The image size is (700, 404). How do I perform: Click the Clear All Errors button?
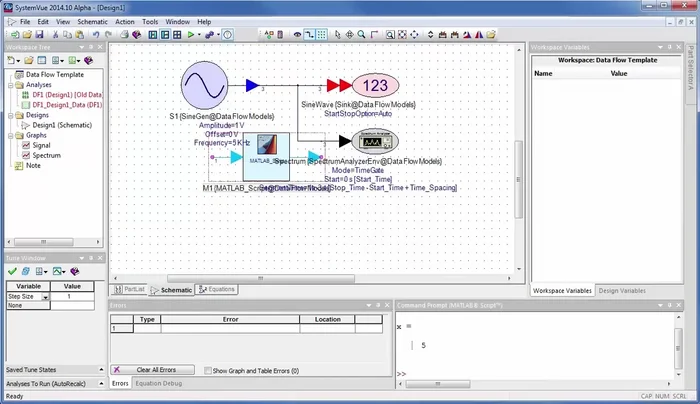tap(153, 370)
